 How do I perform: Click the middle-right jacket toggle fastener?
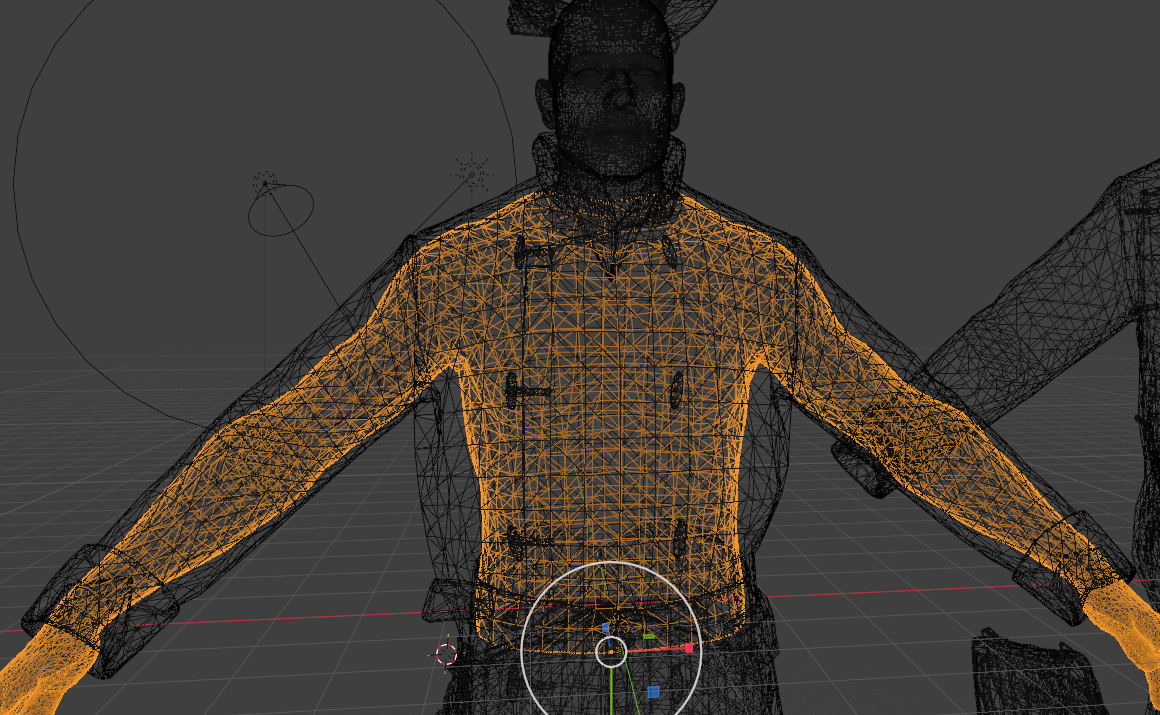click(x=677, y=390)
